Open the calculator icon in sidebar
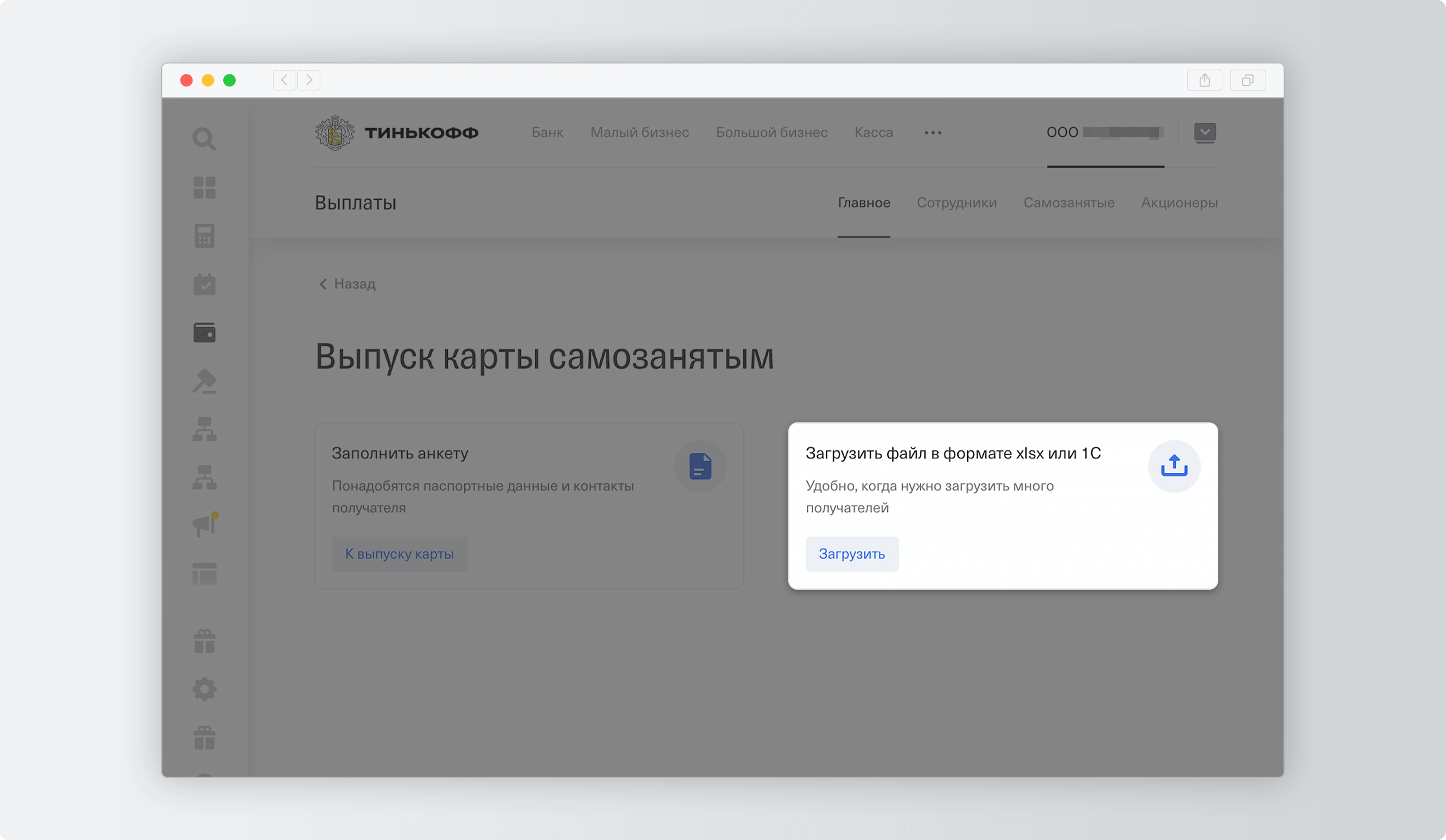Screen dimensions: 1446x840 [204, 236]
